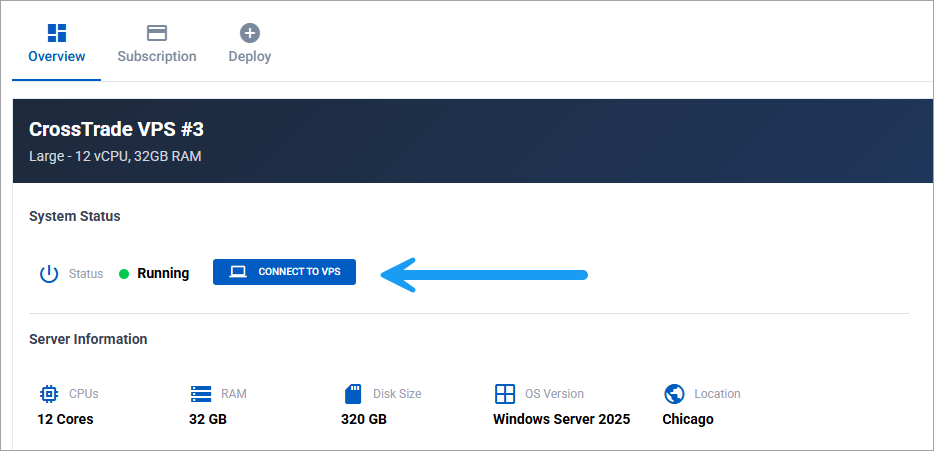Screen dimensions: 934x451
Task: Select the Overview tab label
Action: tap(57, 57)
